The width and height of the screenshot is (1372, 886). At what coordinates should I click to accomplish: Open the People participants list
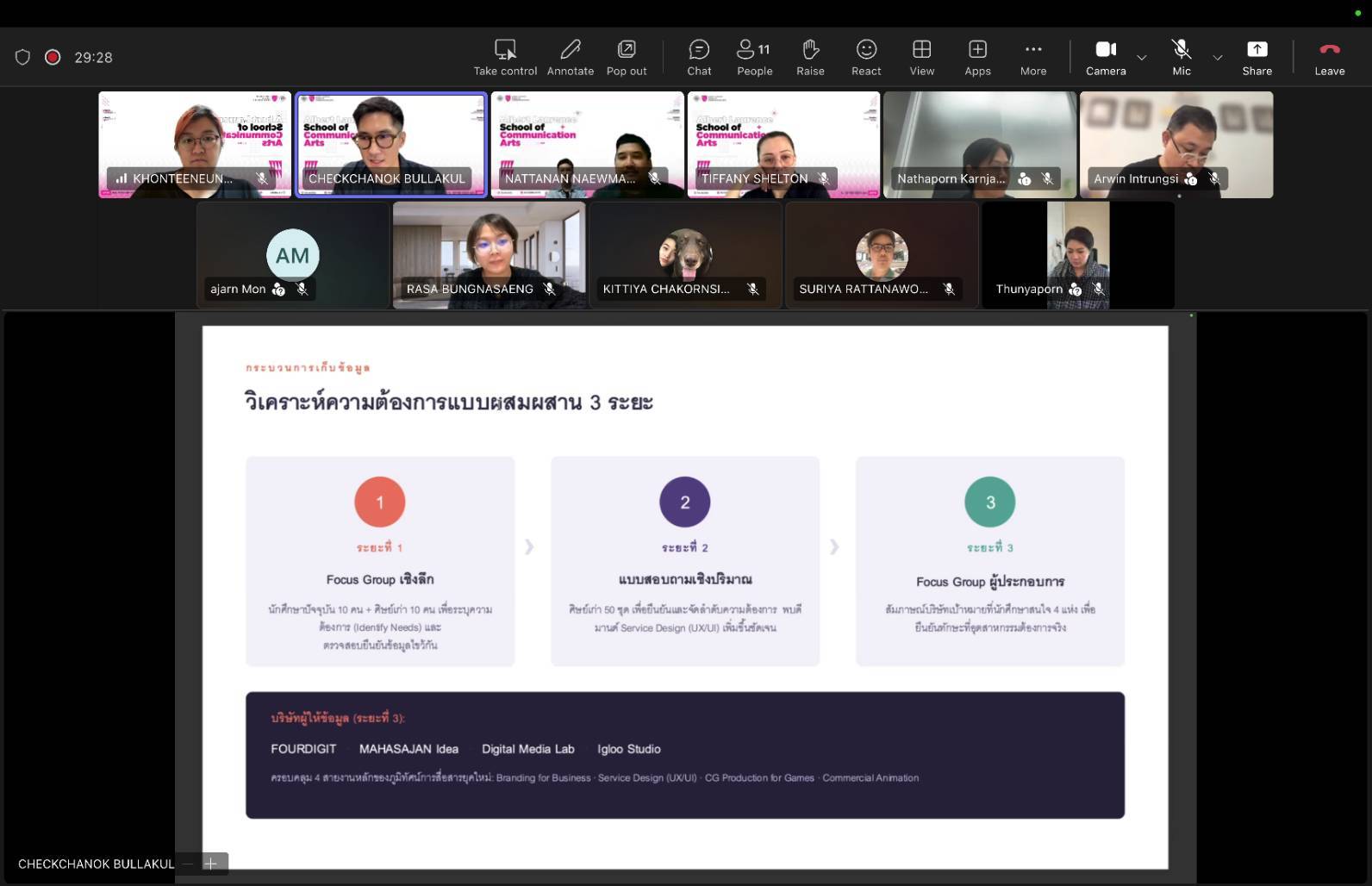[754, 57]
